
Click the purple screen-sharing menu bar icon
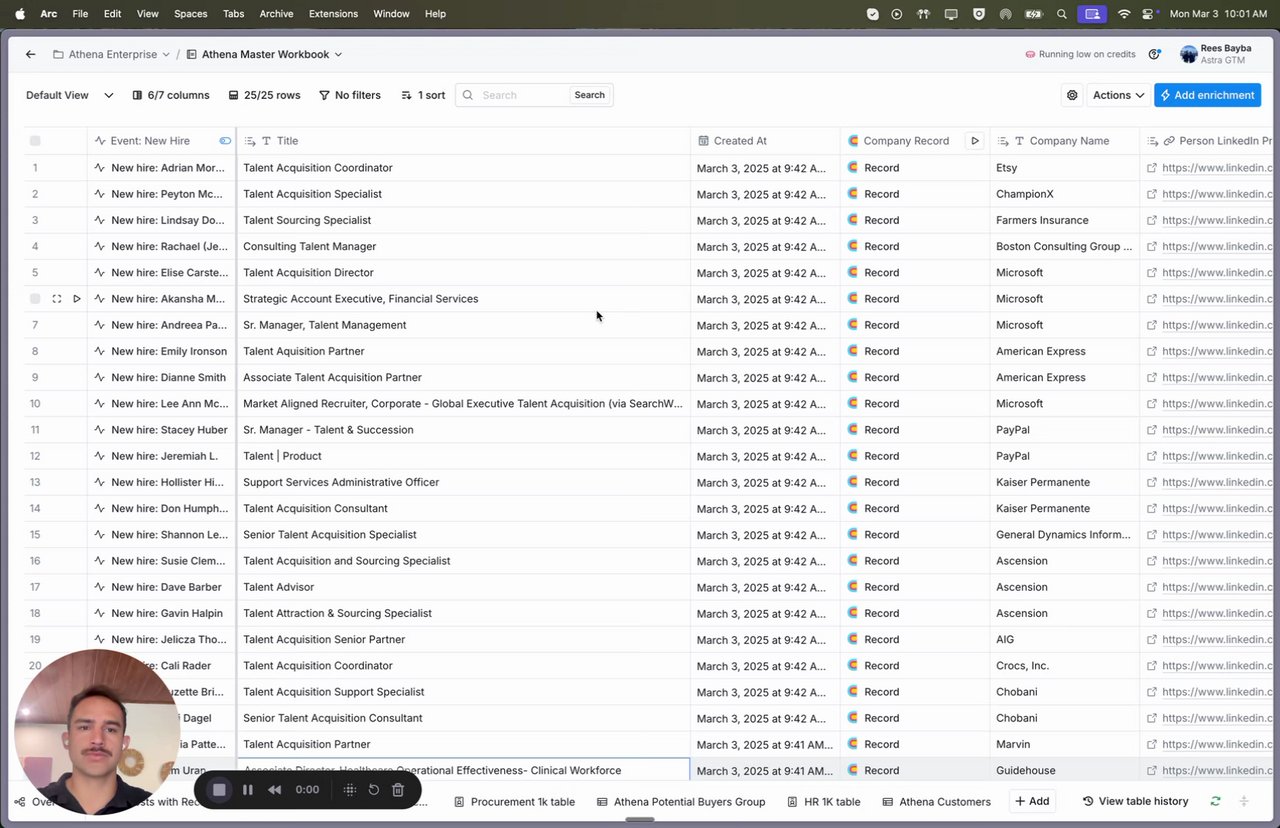pos(1092,14)
